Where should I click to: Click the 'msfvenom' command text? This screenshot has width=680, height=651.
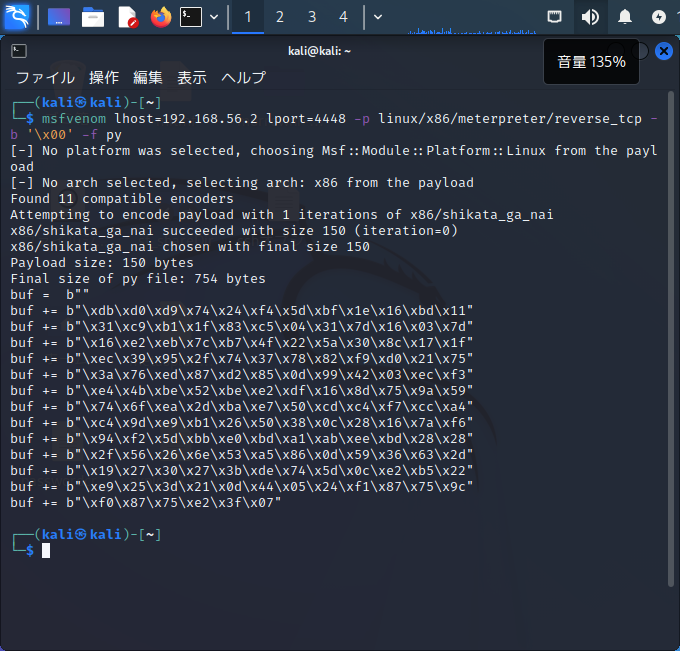(74, 118)
